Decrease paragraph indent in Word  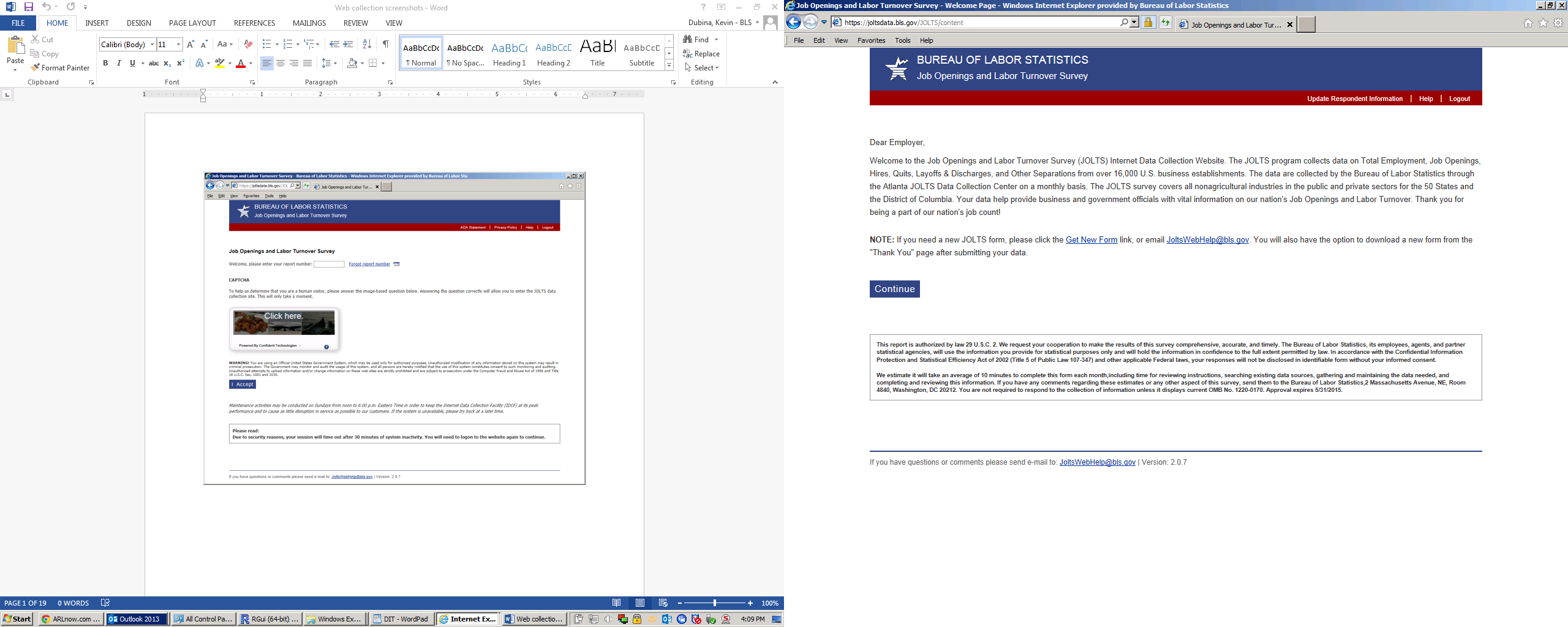click(334, 44)
